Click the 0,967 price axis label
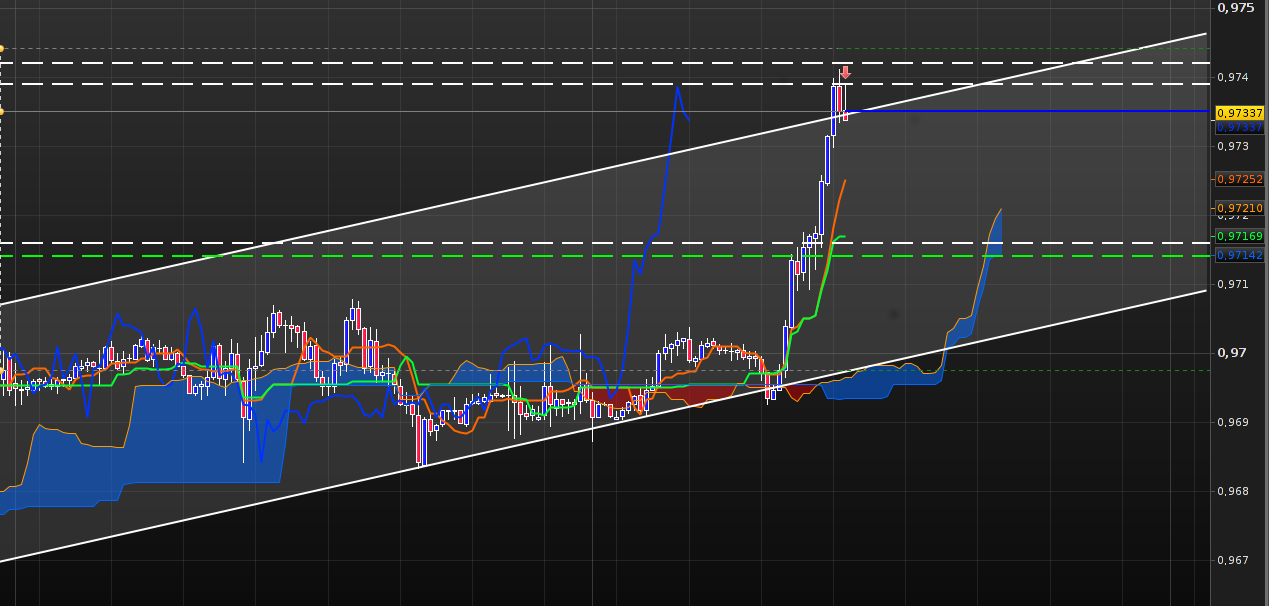 pyautogui.click(x=1235, y=560)
